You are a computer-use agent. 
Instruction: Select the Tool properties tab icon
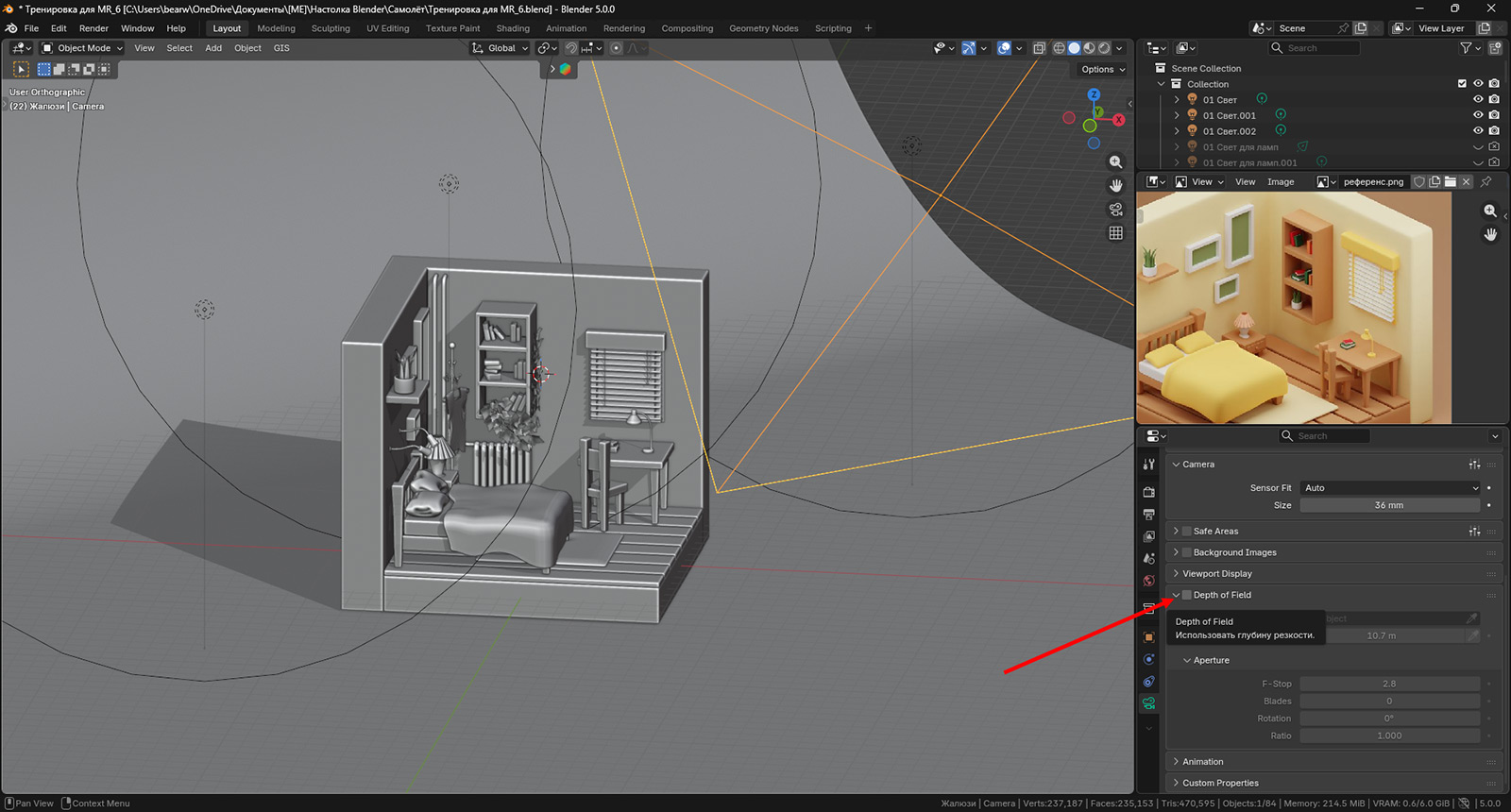point(1148,465)
